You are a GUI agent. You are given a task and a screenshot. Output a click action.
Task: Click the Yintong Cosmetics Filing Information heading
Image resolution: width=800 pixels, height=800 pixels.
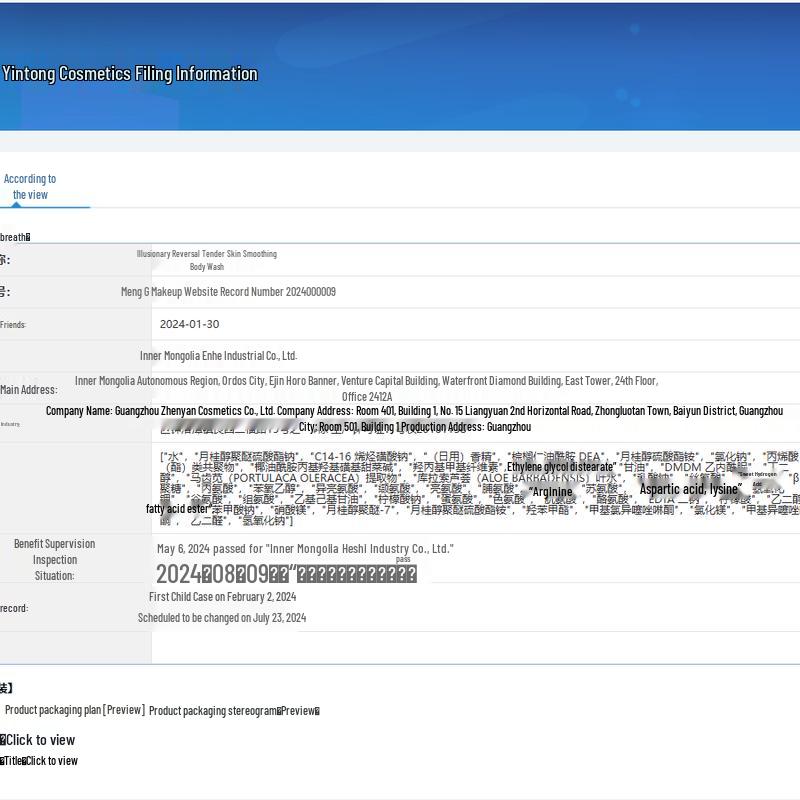(130, 73)
